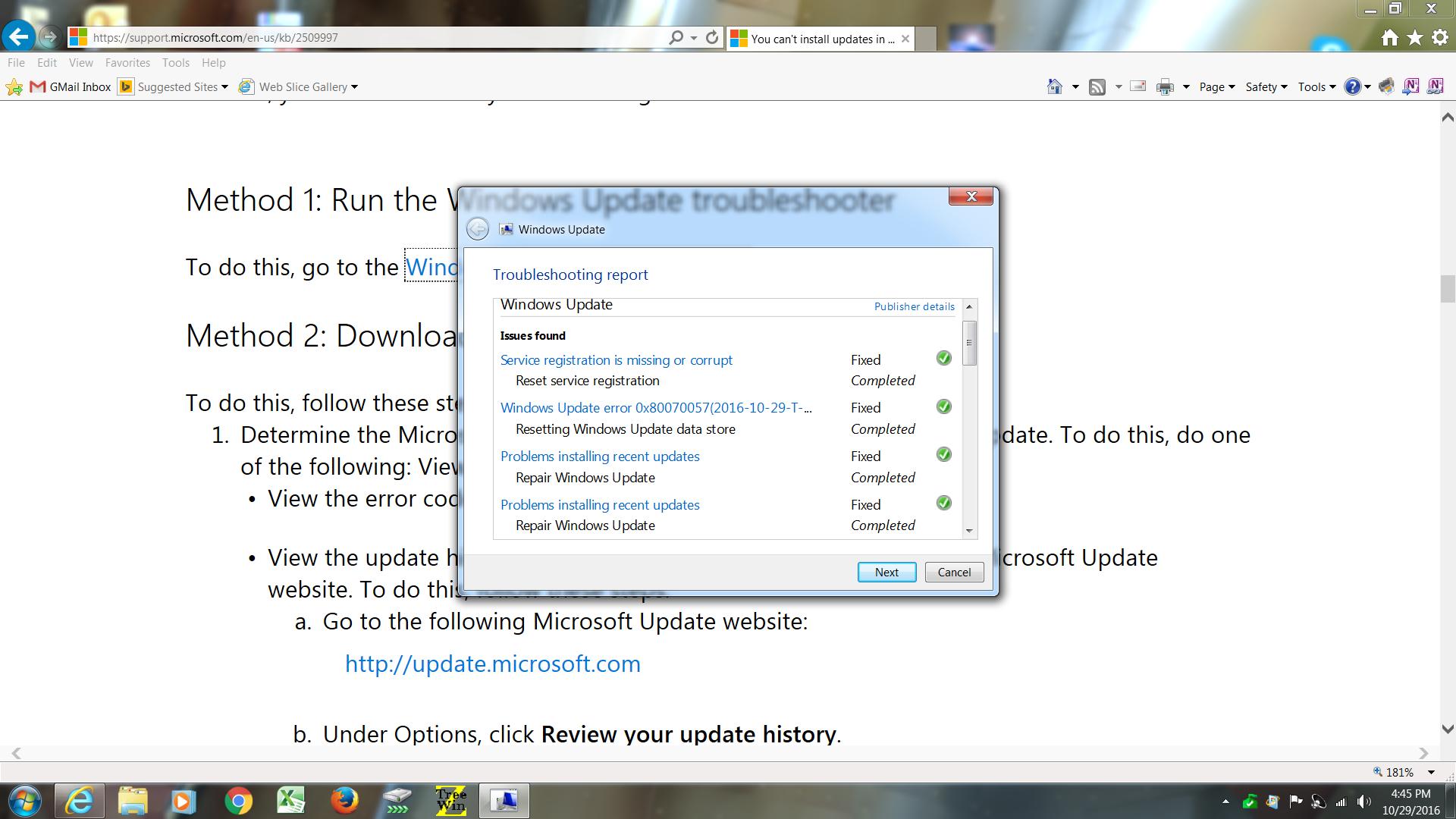Expand the Safety dropdown menu
The height and width of the screenshot is (819, 1456).
[x=1266, y=86]
